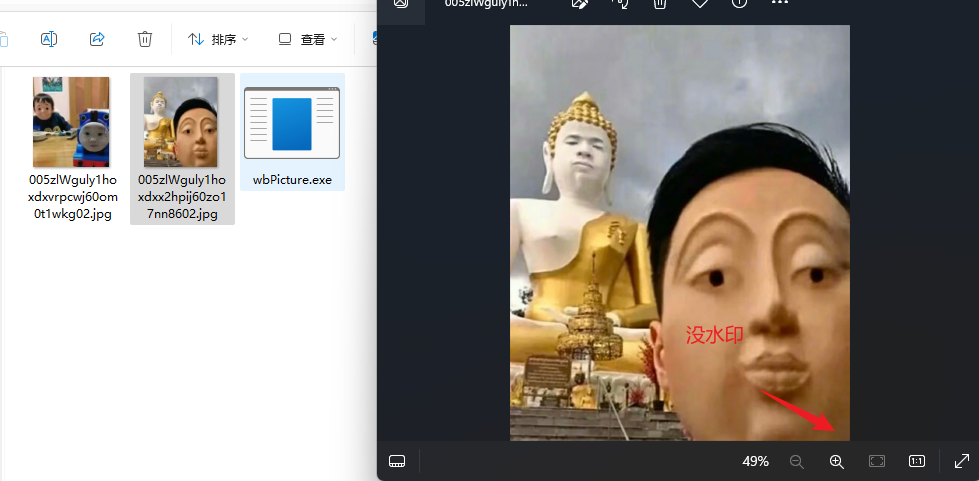This screenshot has width=979, height=481.
Task: Click the edit image icon in Photos
Action: [579, 3]
